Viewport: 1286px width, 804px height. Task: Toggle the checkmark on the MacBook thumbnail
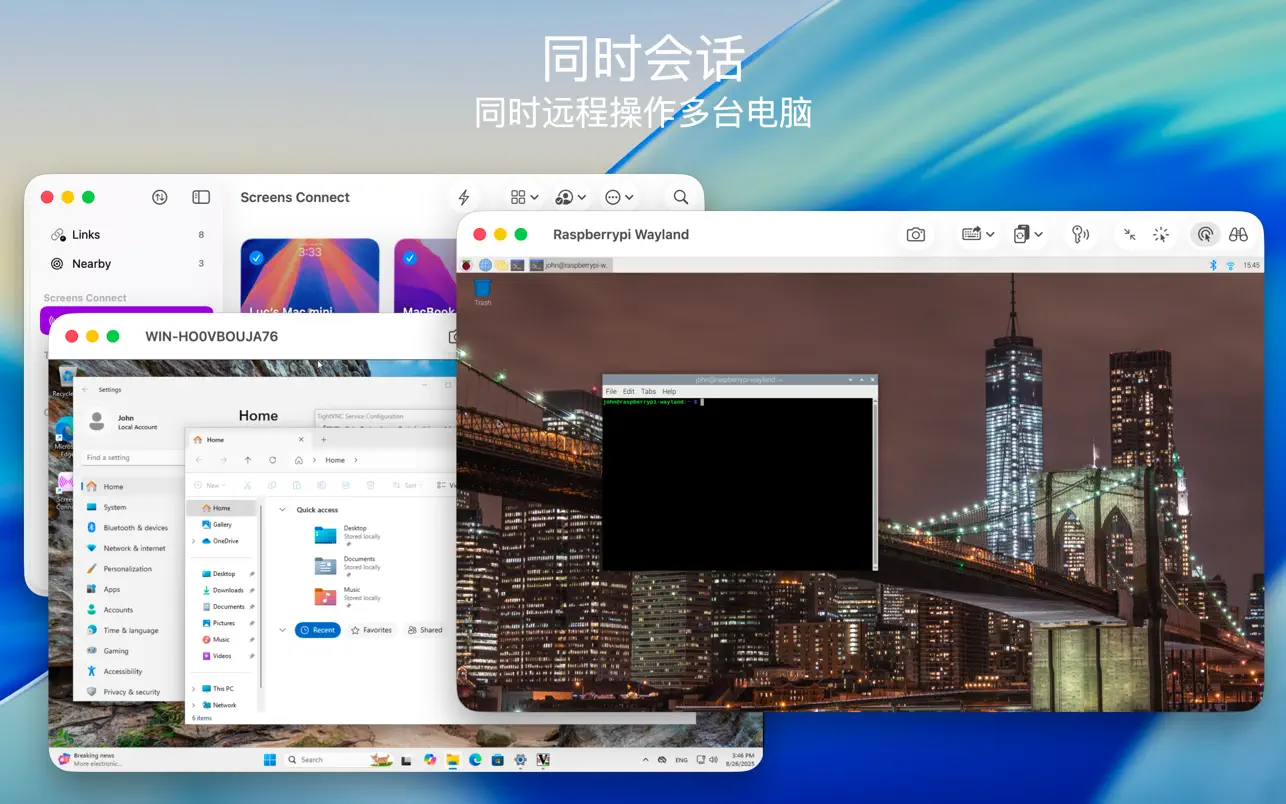[409, 258]
